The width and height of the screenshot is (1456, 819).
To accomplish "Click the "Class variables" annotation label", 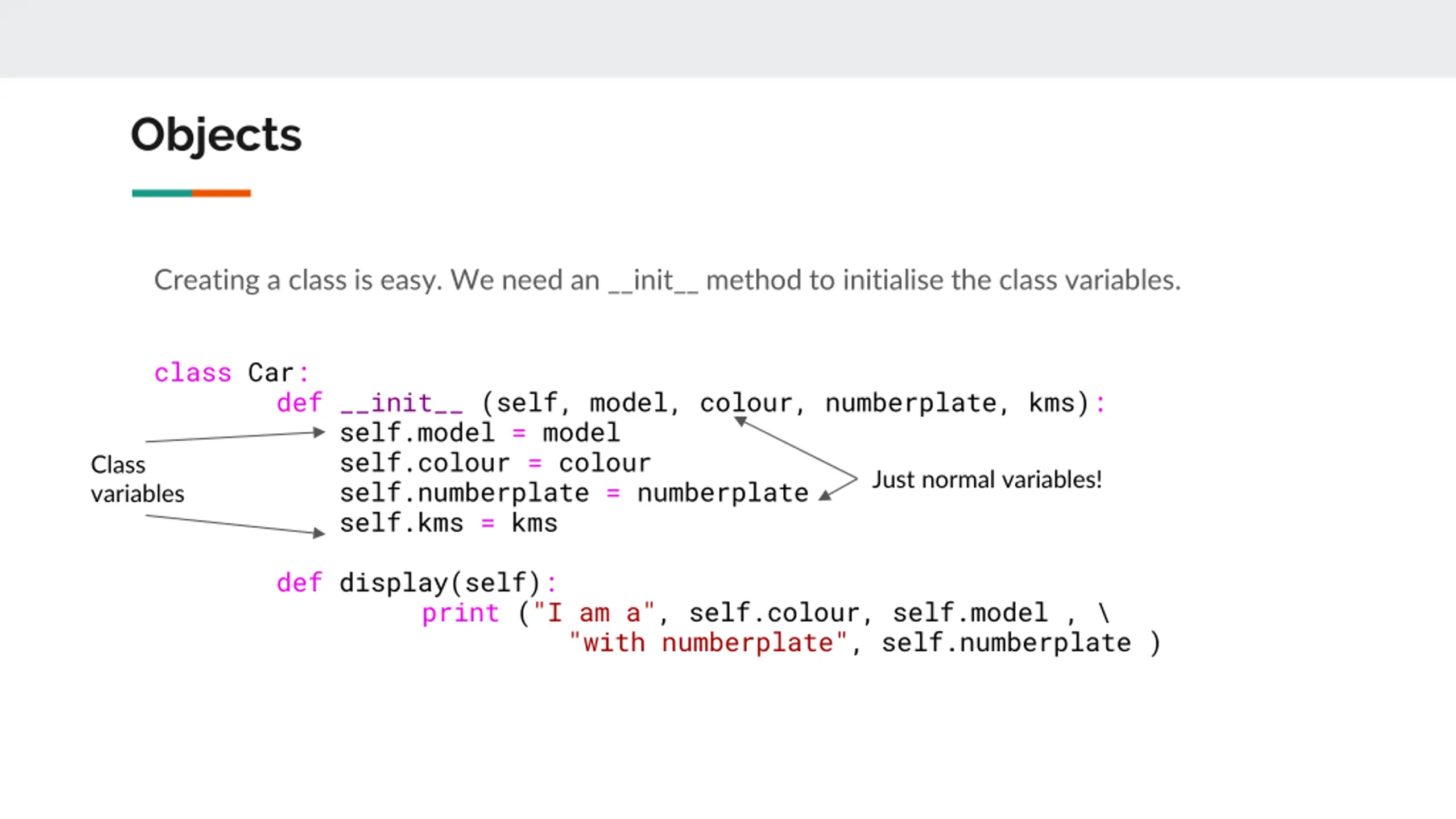I will [138, 479].
